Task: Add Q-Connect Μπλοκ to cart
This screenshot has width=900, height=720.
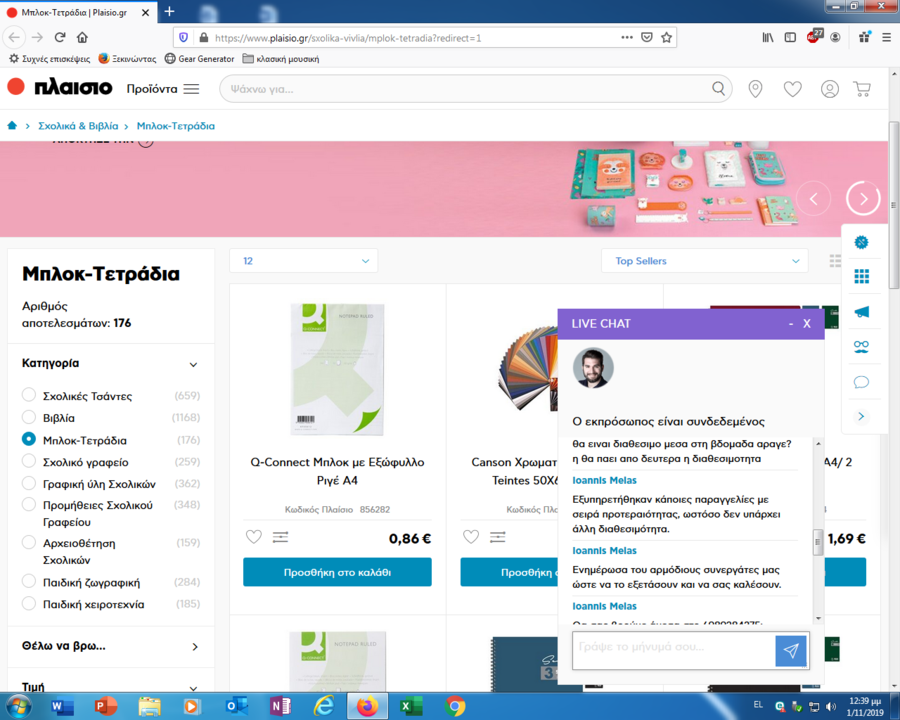Action: point(338,572)
